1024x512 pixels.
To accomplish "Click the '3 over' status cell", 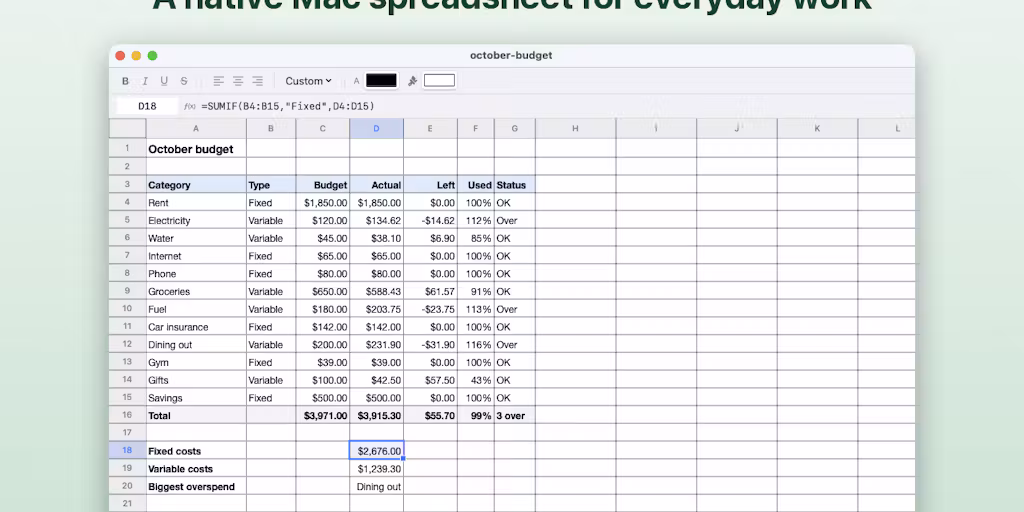I will tap(515, 415).
